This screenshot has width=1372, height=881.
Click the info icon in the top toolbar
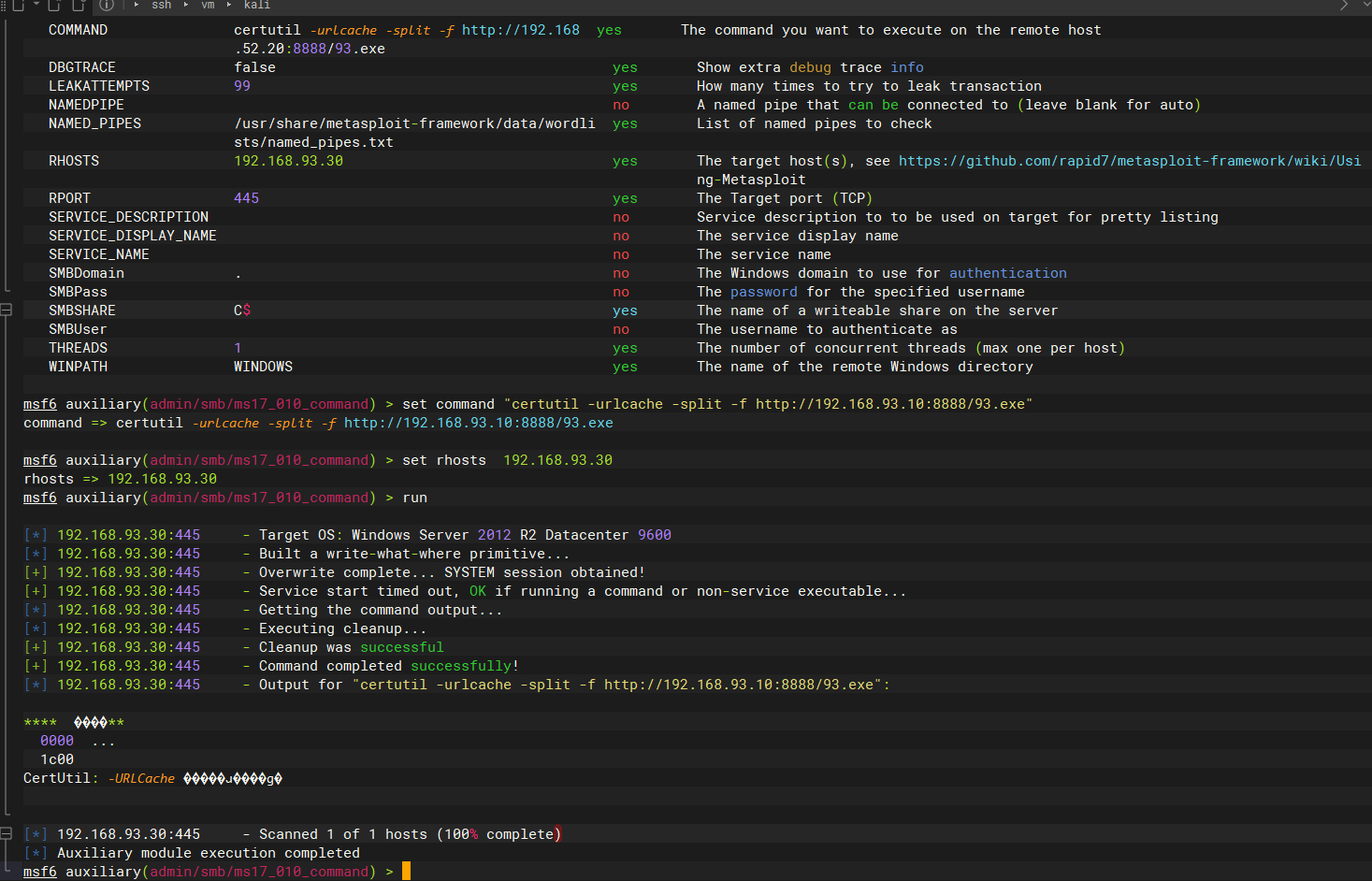click(107, 5)
